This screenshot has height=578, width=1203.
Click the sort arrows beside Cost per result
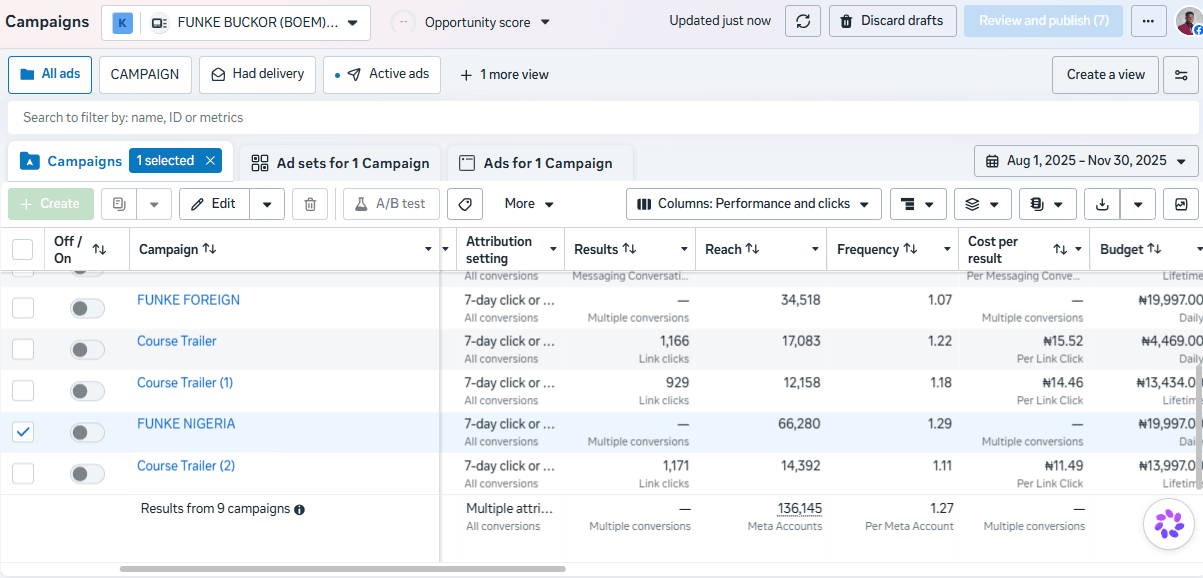(1060, 249)
